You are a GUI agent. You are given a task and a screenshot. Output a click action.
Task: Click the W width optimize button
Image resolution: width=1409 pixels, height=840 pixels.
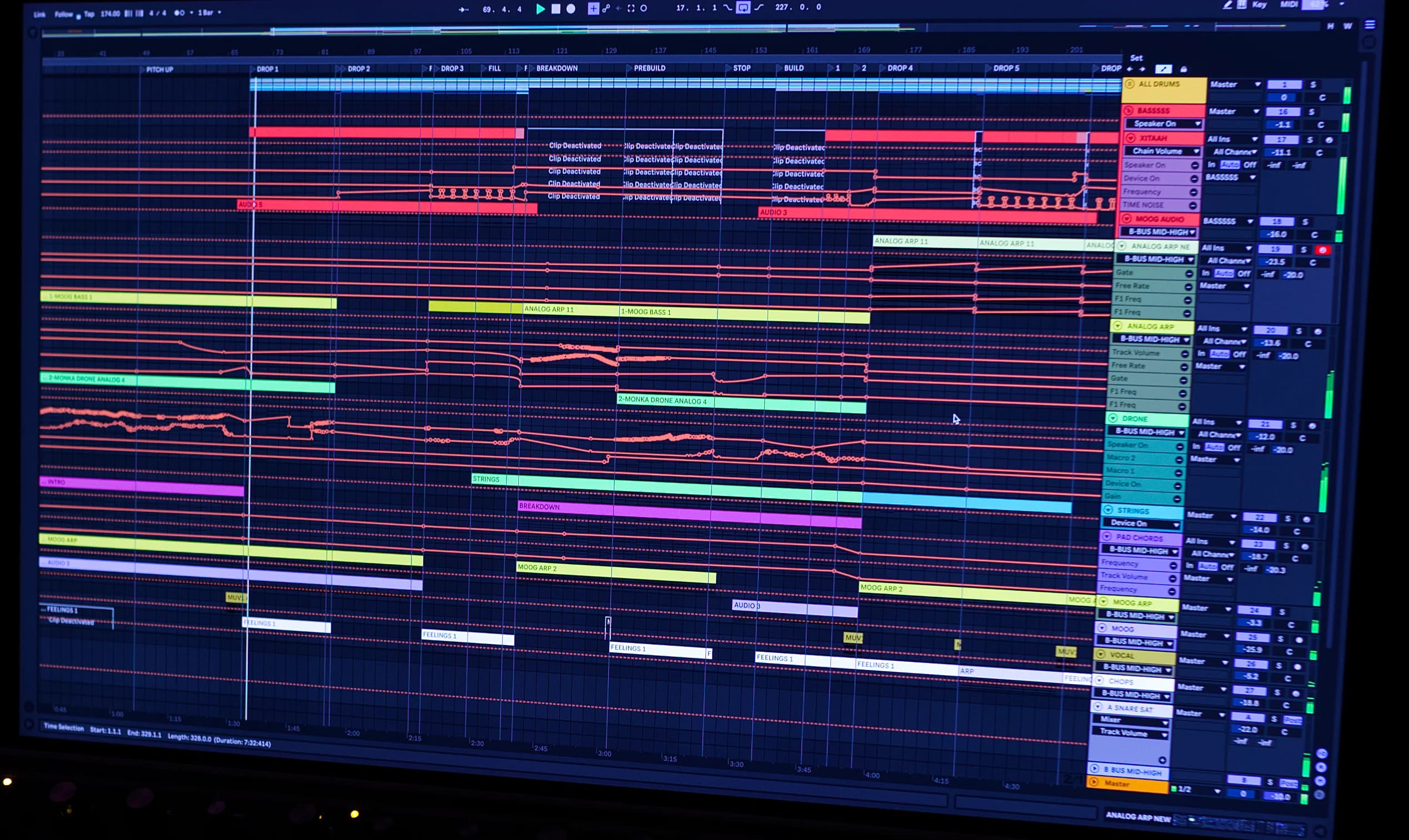click(x=1348, y=26)
